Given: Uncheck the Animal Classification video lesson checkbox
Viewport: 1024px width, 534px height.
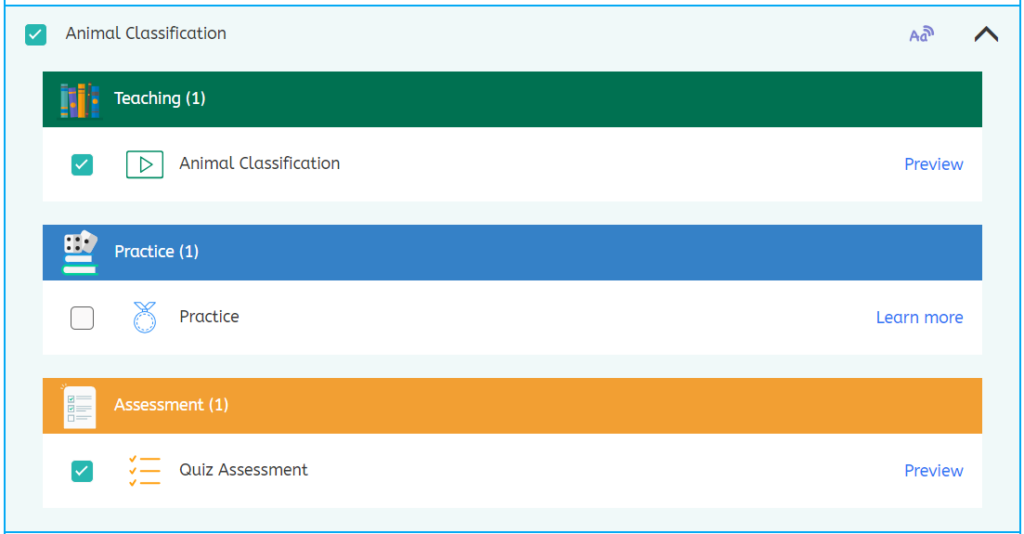Looking at the screenshot, I should (x=82, y=165).
